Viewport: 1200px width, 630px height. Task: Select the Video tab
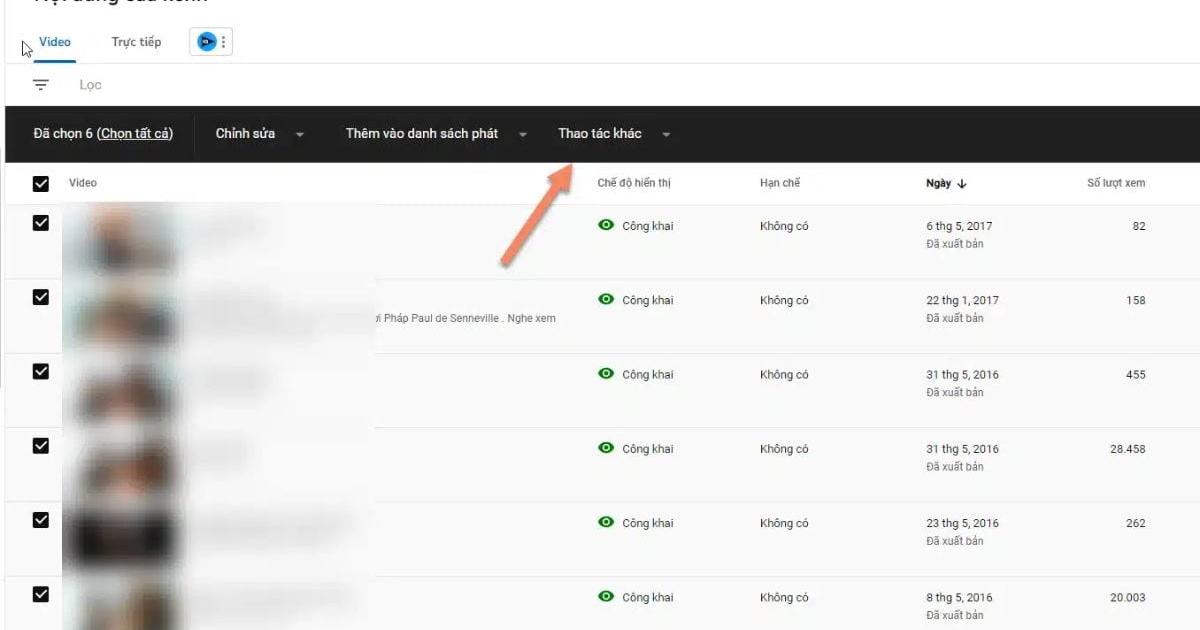[x=55, y=42]
